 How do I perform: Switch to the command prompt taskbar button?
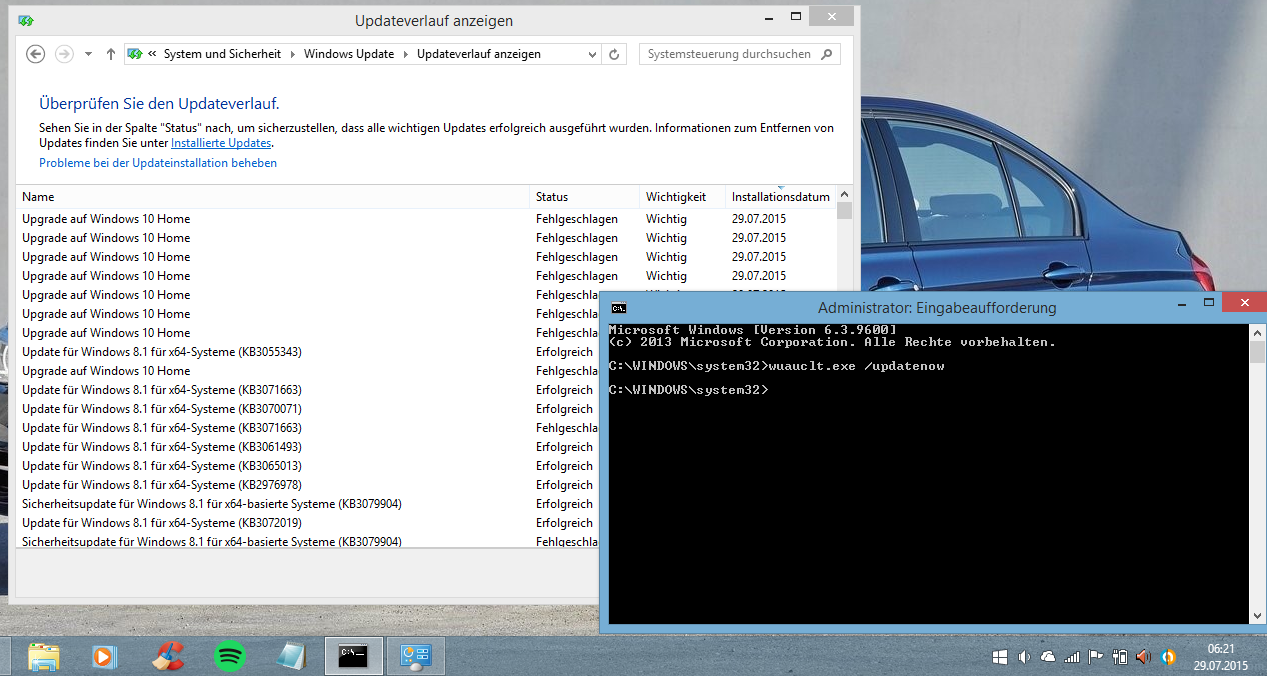click(354, 656)
